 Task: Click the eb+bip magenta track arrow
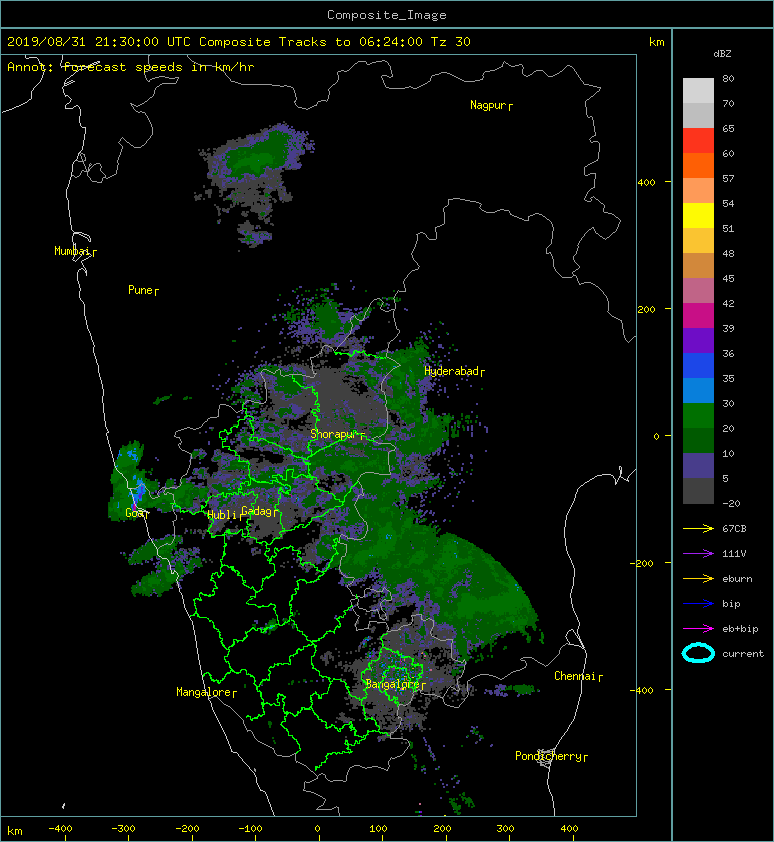click(x=698, y=629)
